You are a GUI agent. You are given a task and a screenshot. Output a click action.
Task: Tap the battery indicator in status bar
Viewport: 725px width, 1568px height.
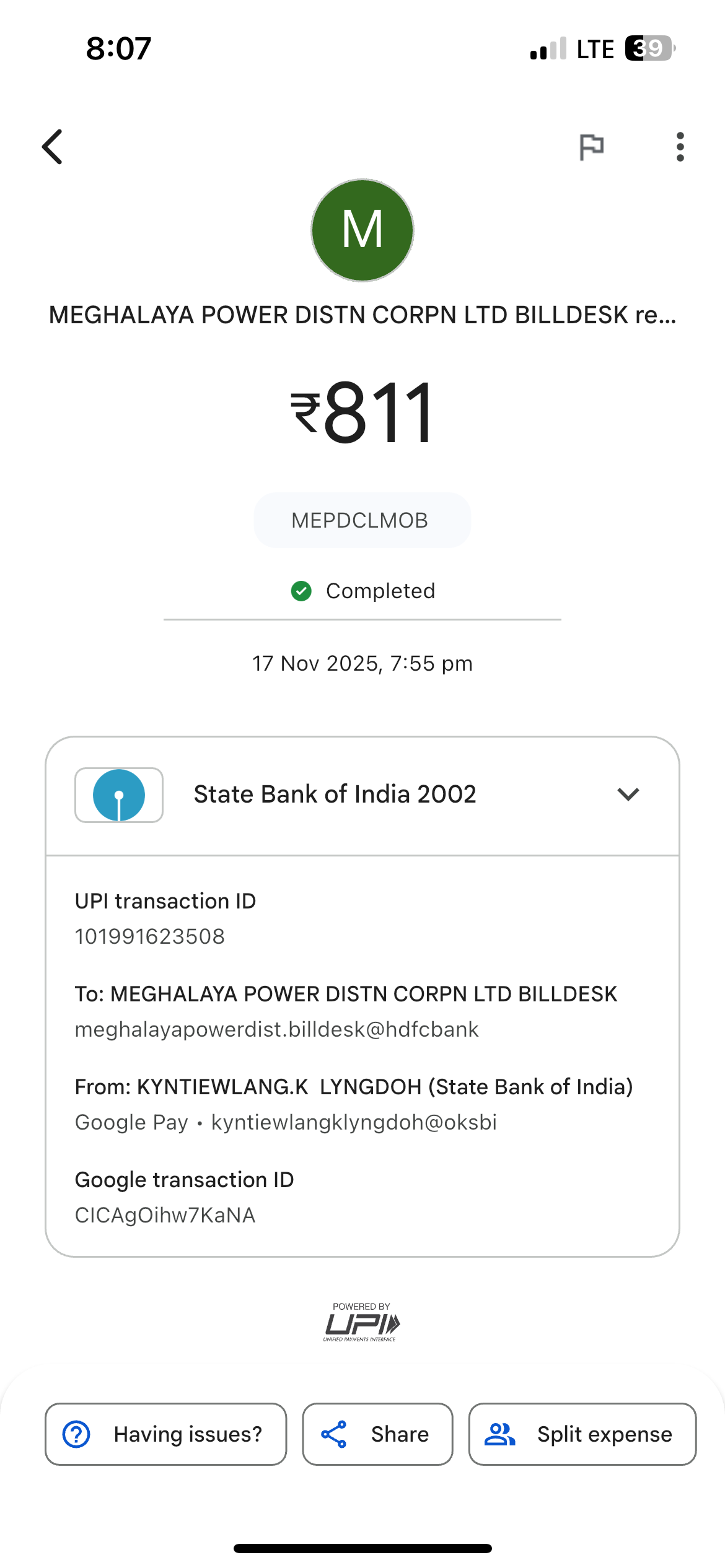(x=649, y=48)
